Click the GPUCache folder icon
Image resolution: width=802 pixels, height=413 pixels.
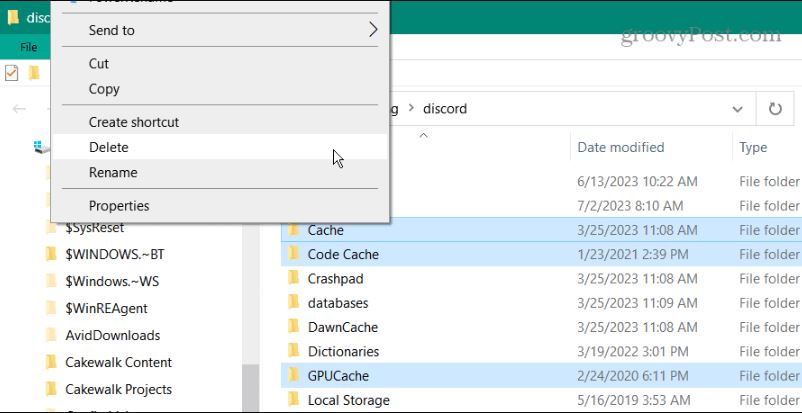point(293,375)
